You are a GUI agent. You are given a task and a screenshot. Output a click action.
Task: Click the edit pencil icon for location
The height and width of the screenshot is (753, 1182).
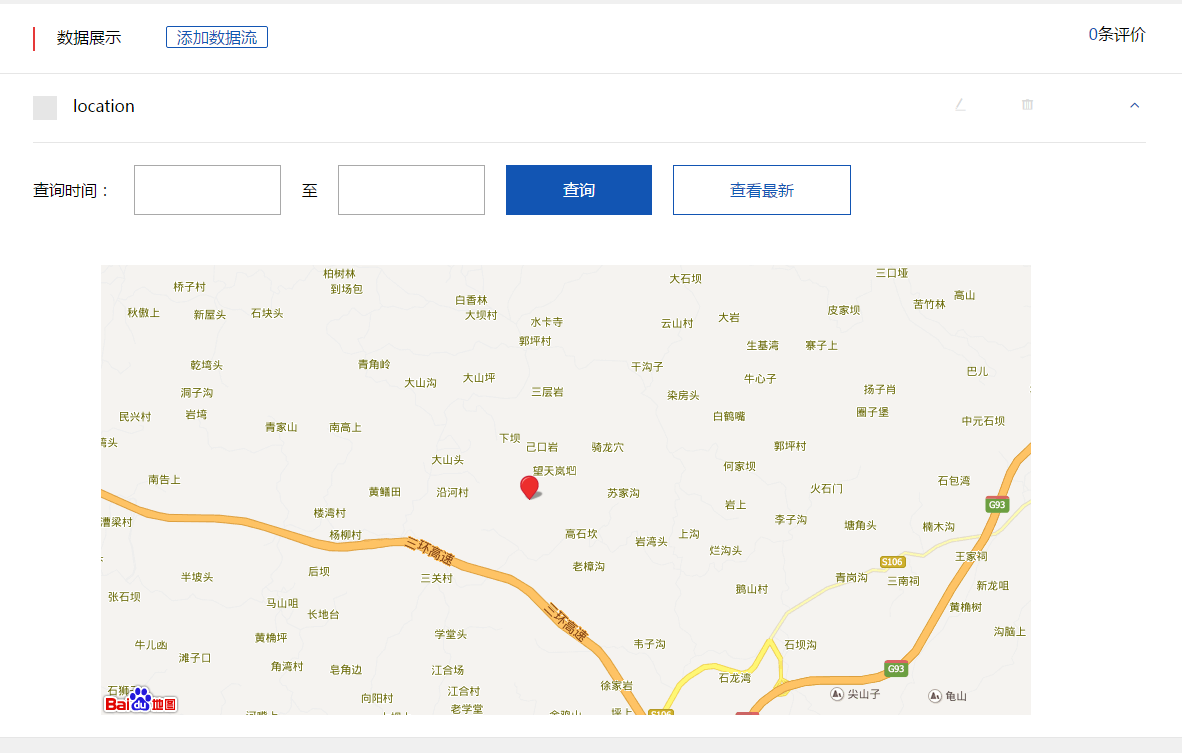960,105
